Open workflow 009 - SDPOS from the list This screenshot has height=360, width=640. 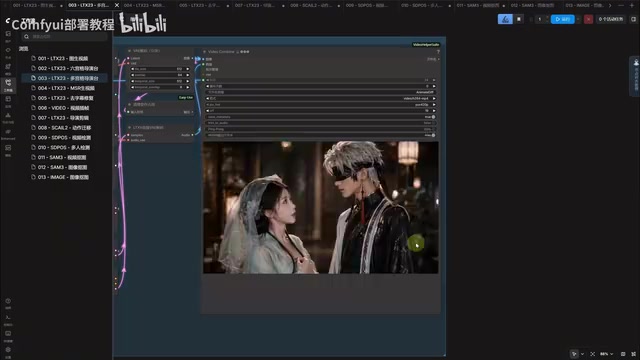pyautogui.click(x=65, y=138)
